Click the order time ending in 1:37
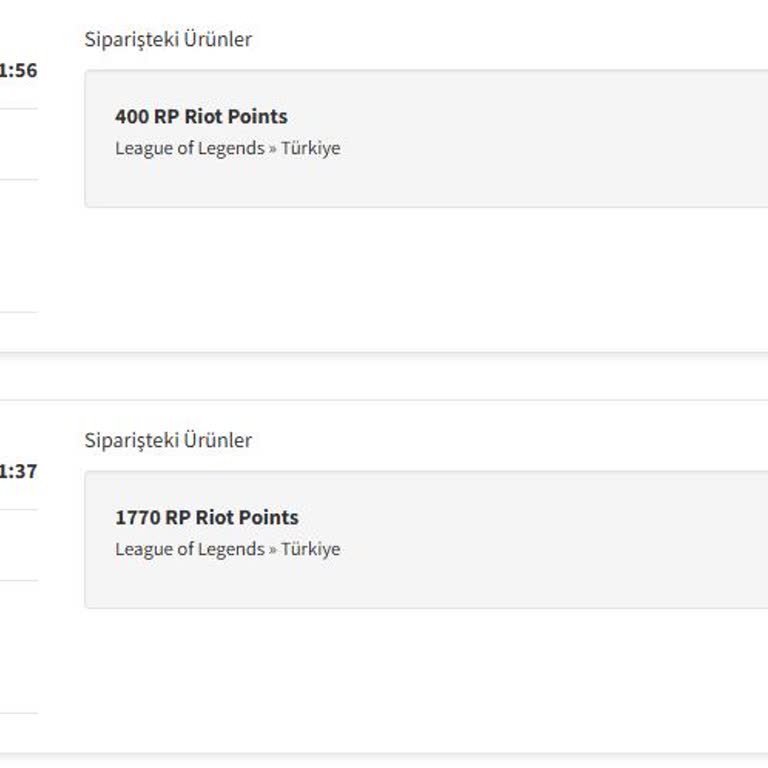The width and height of the screenshot is (768, 768). [x=18, y=472]
